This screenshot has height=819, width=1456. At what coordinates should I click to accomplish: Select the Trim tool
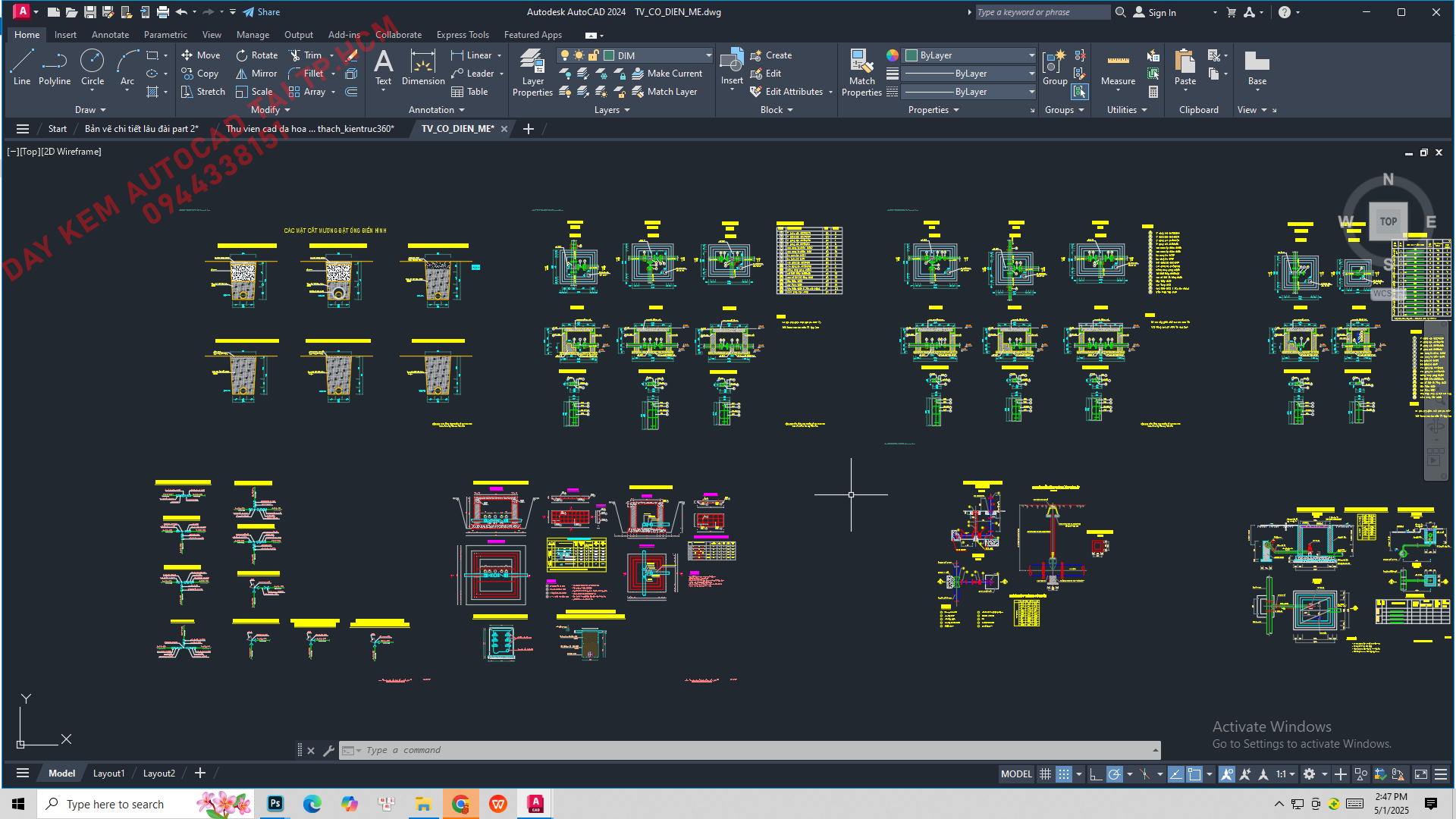click(x=306, y=55)
